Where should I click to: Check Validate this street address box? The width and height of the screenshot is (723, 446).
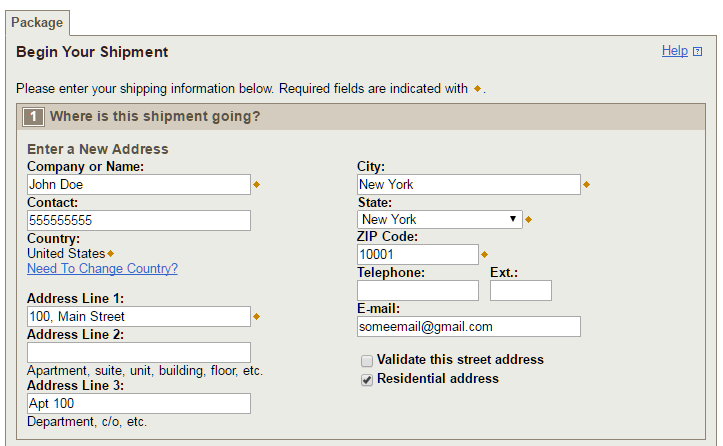(367, 360)
